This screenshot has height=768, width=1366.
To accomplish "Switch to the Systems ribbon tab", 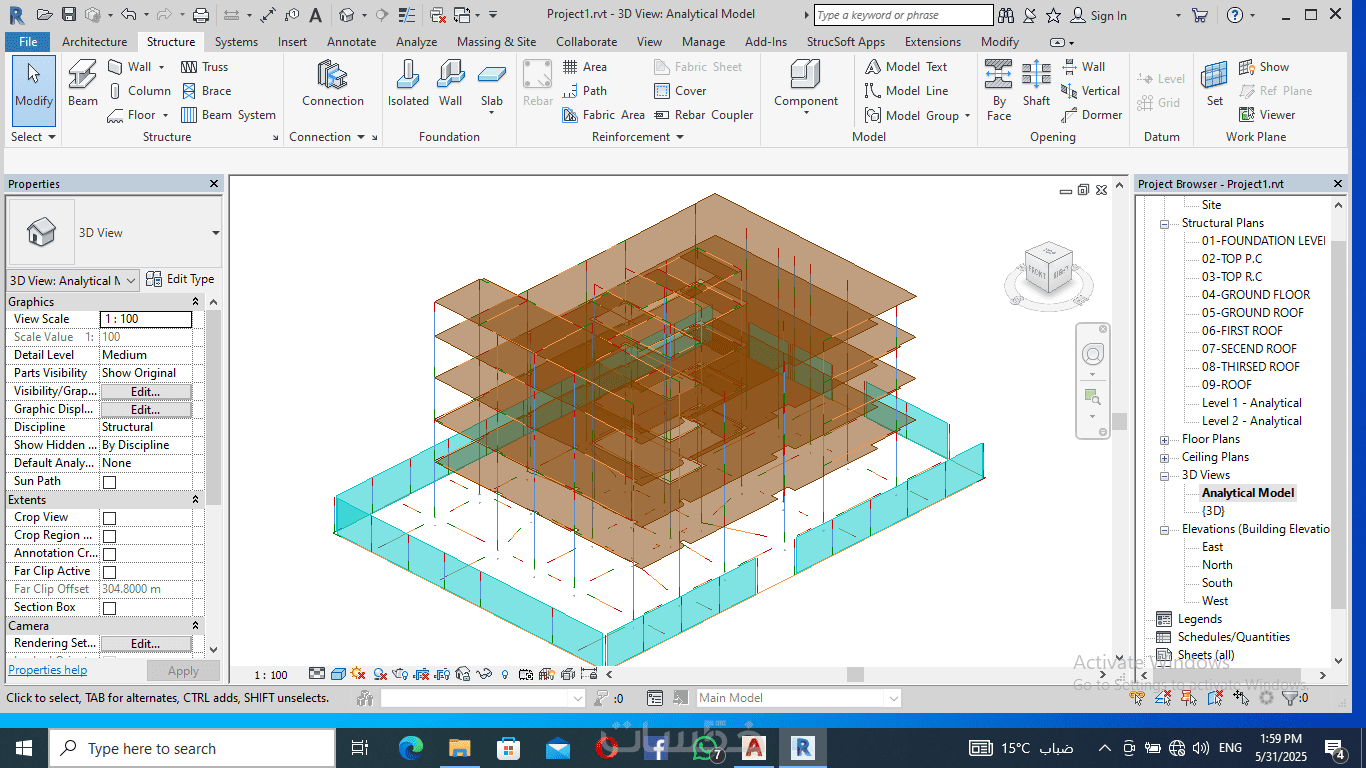I will point(236,42).
